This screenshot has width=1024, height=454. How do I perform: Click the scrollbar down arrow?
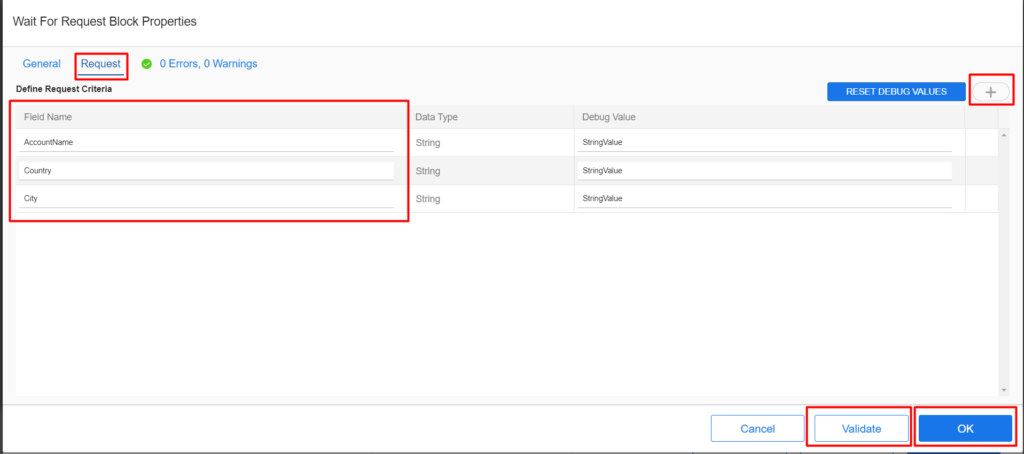click(x=1004, y=390)
